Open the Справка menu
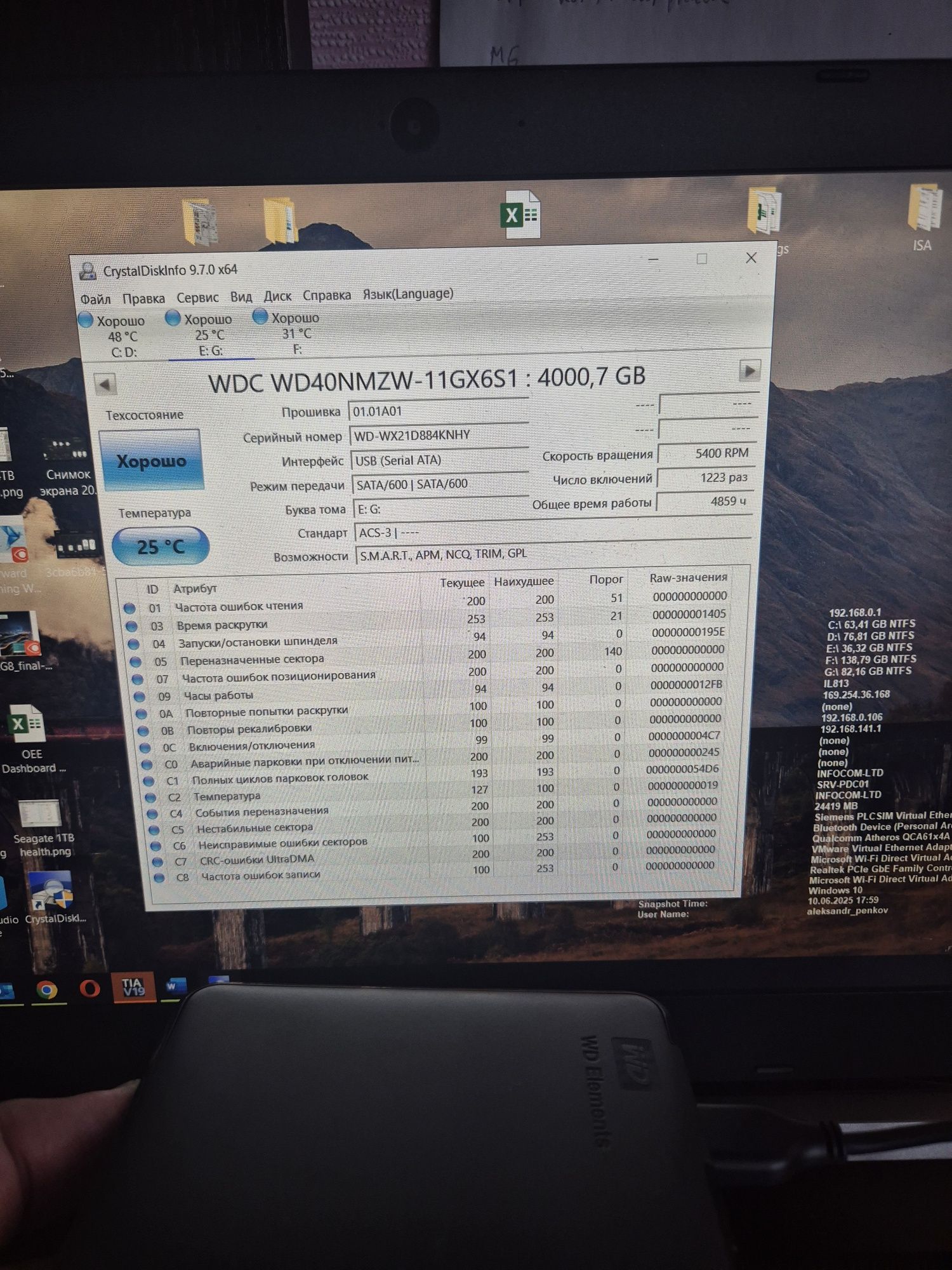The width and height of the screenshot is (952, 1270). pyautogui.click(x=327, y=295)
